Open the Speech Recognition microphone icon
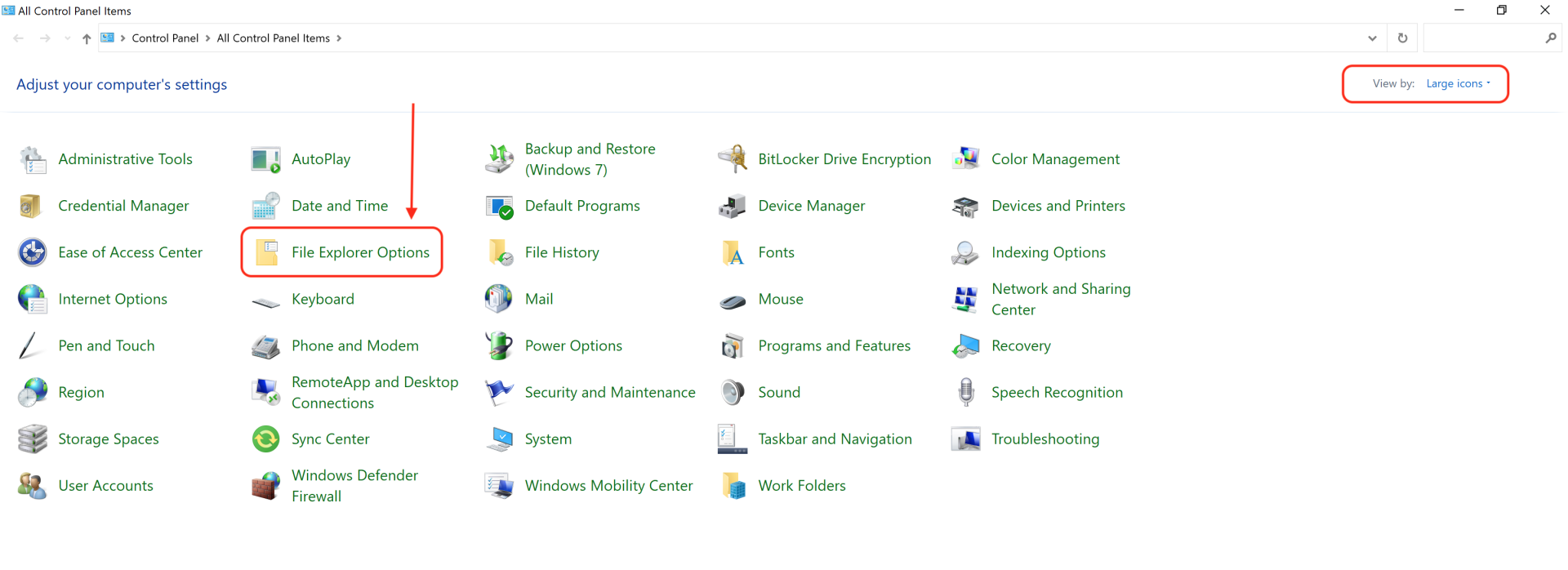Viewport: 1568px width, 570px height. 966,393
